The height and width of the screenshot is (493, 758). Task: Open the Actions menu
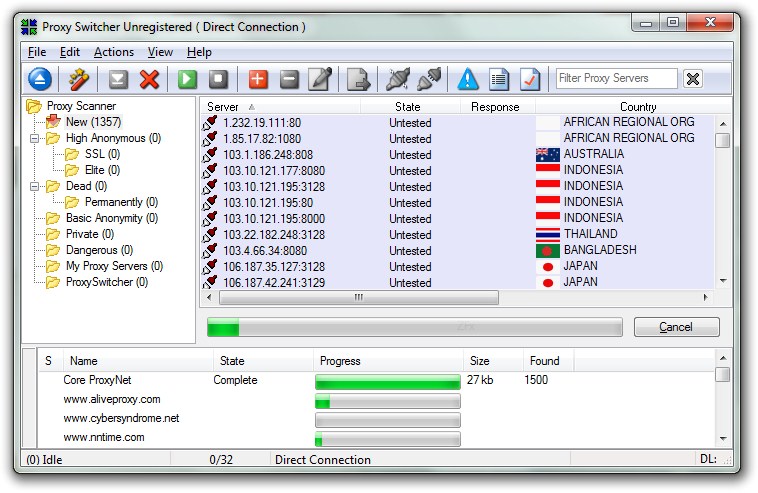coord(114,52)
